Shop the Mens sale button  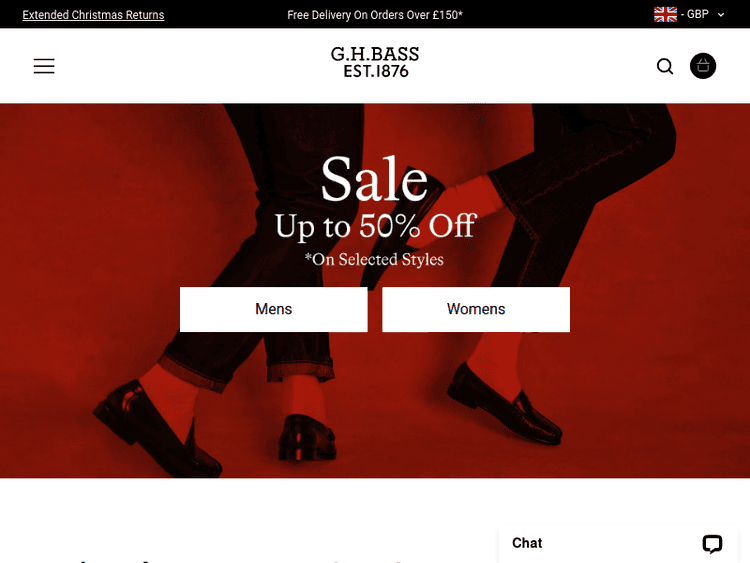point(274,309)
